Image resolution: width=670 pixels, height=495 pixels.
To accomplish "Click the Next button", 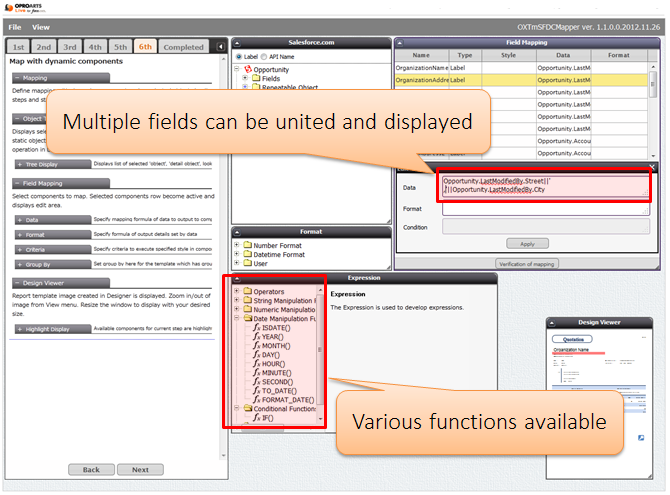I will tap(140, 470).
